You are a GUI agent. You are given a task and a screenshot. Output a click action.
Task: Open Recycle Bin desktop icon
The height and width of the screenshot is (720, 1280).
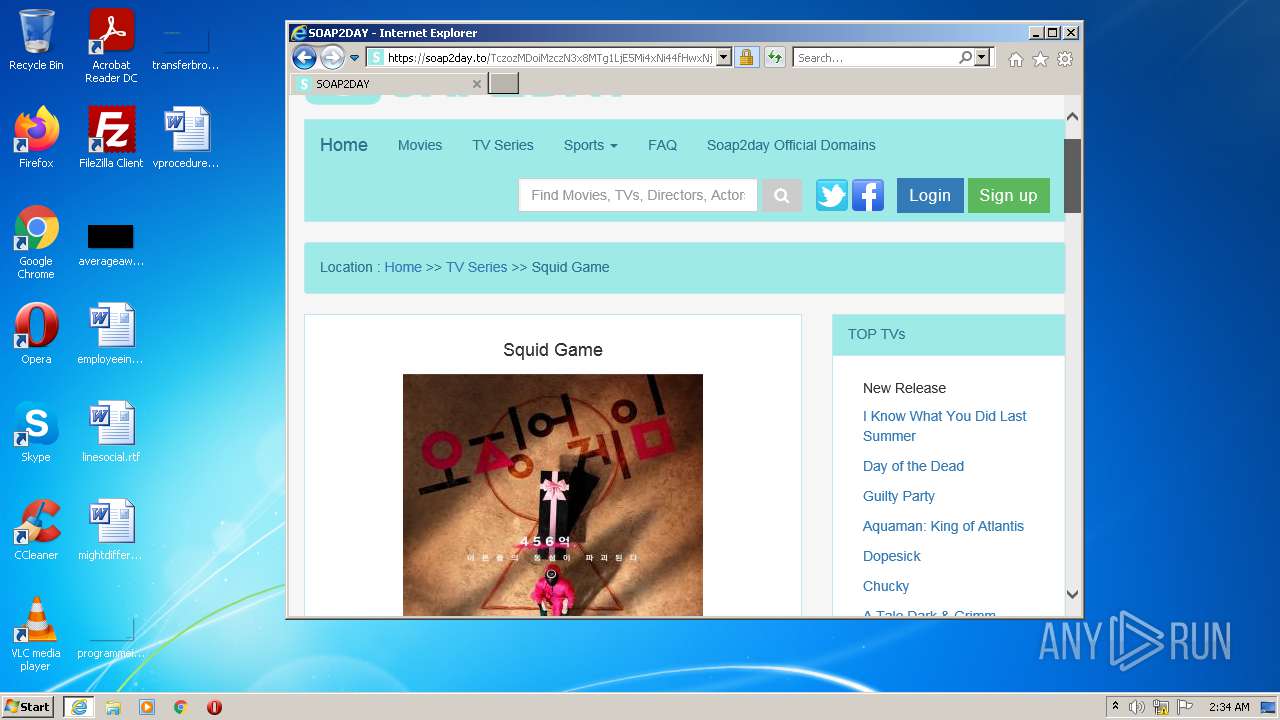(36, 40)
